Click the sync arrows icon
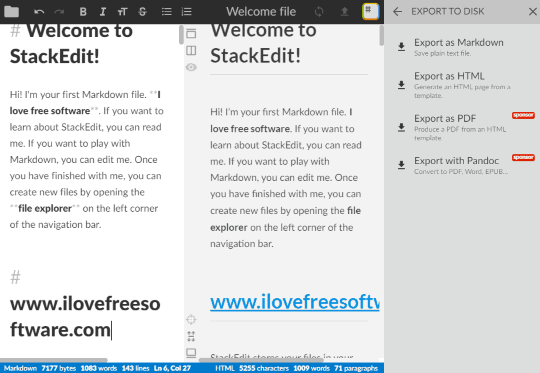The width and height of the screenshot is (540, 373). click(x=319, y=12)
